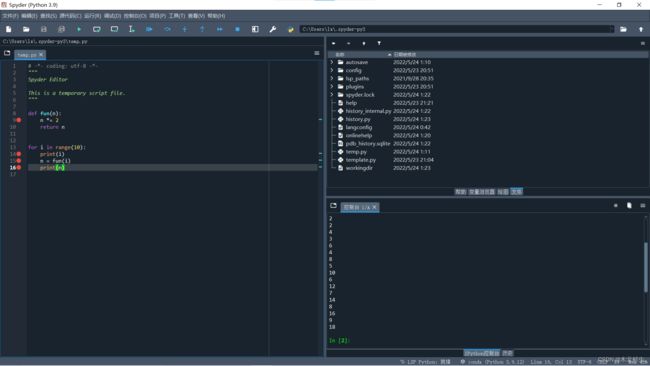The image size is (650, 366).
Task: Click LSP Python status in status bar
Action: (x=425, y=362)
